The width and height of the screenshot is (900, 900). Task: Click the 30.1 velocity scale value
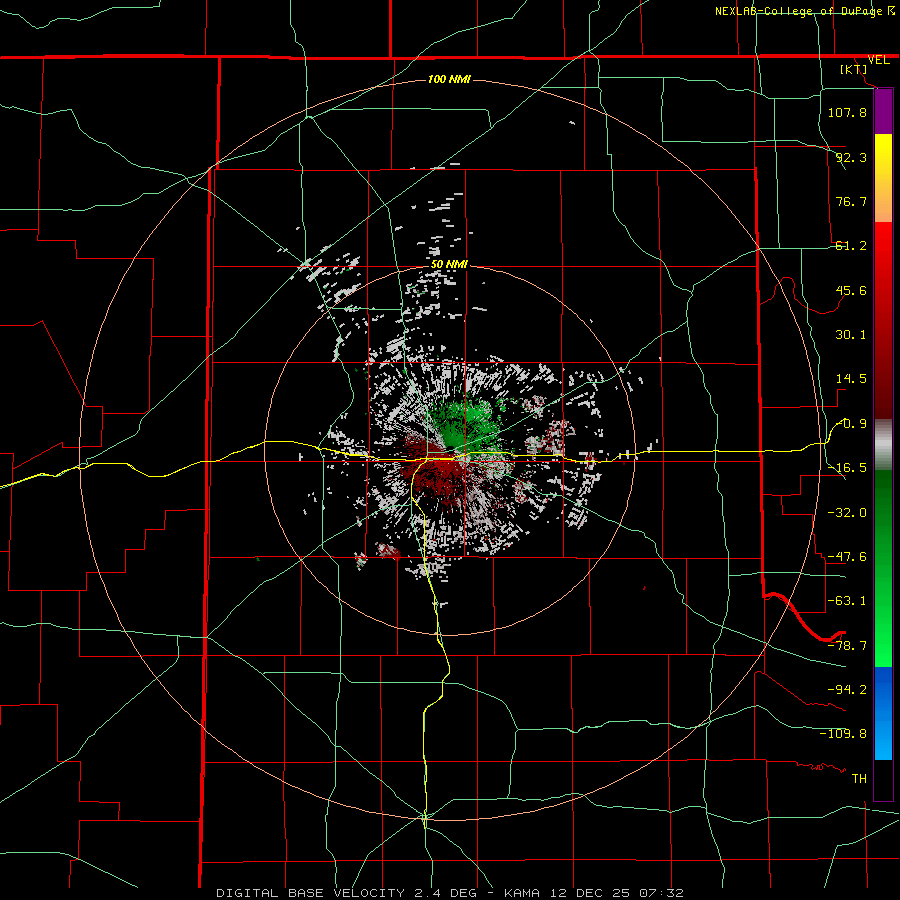851,335
